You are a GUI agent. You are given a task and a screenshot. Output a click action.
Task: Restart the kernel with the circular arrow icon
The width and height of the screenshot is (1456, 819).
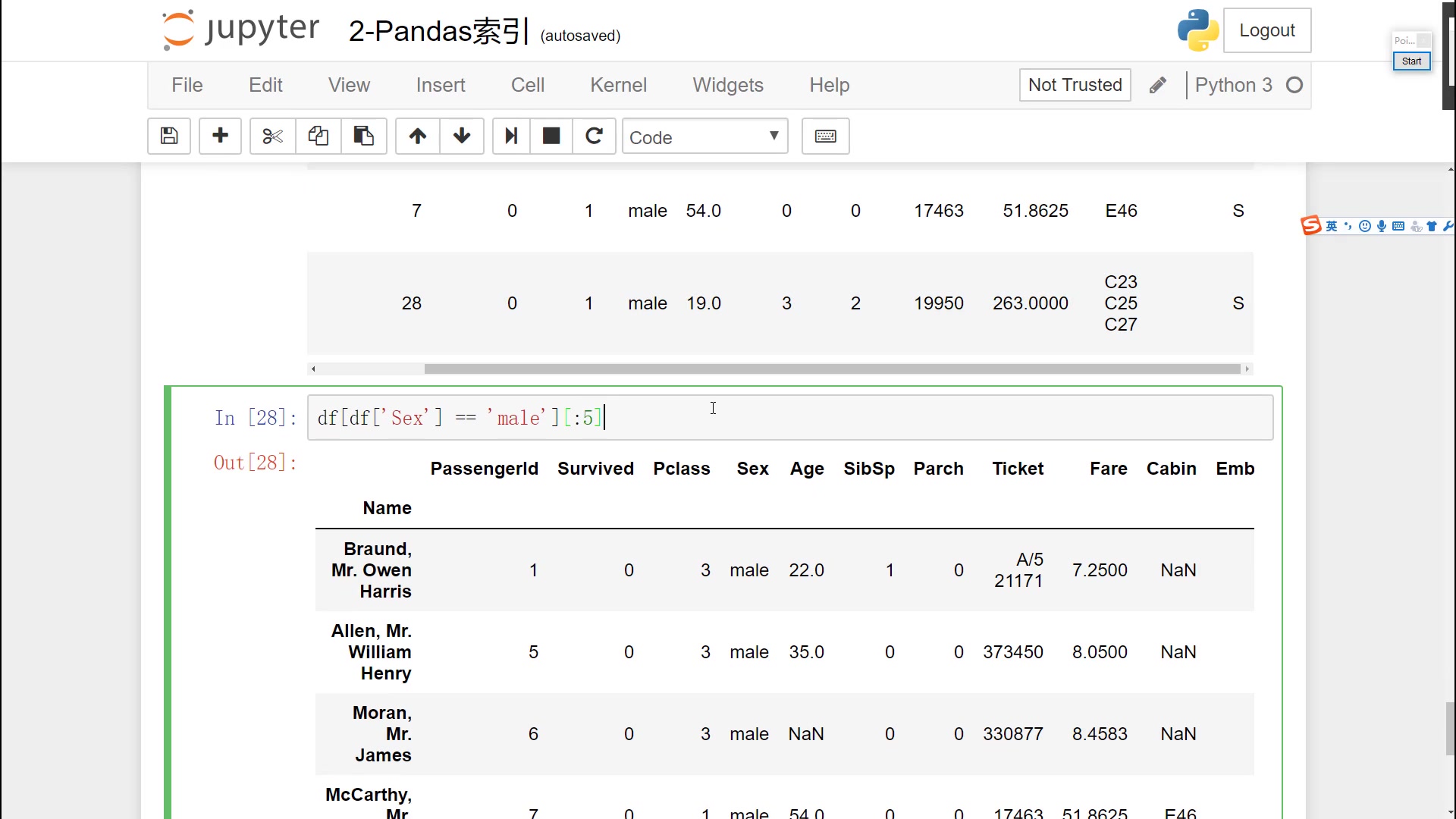[595, 136]
